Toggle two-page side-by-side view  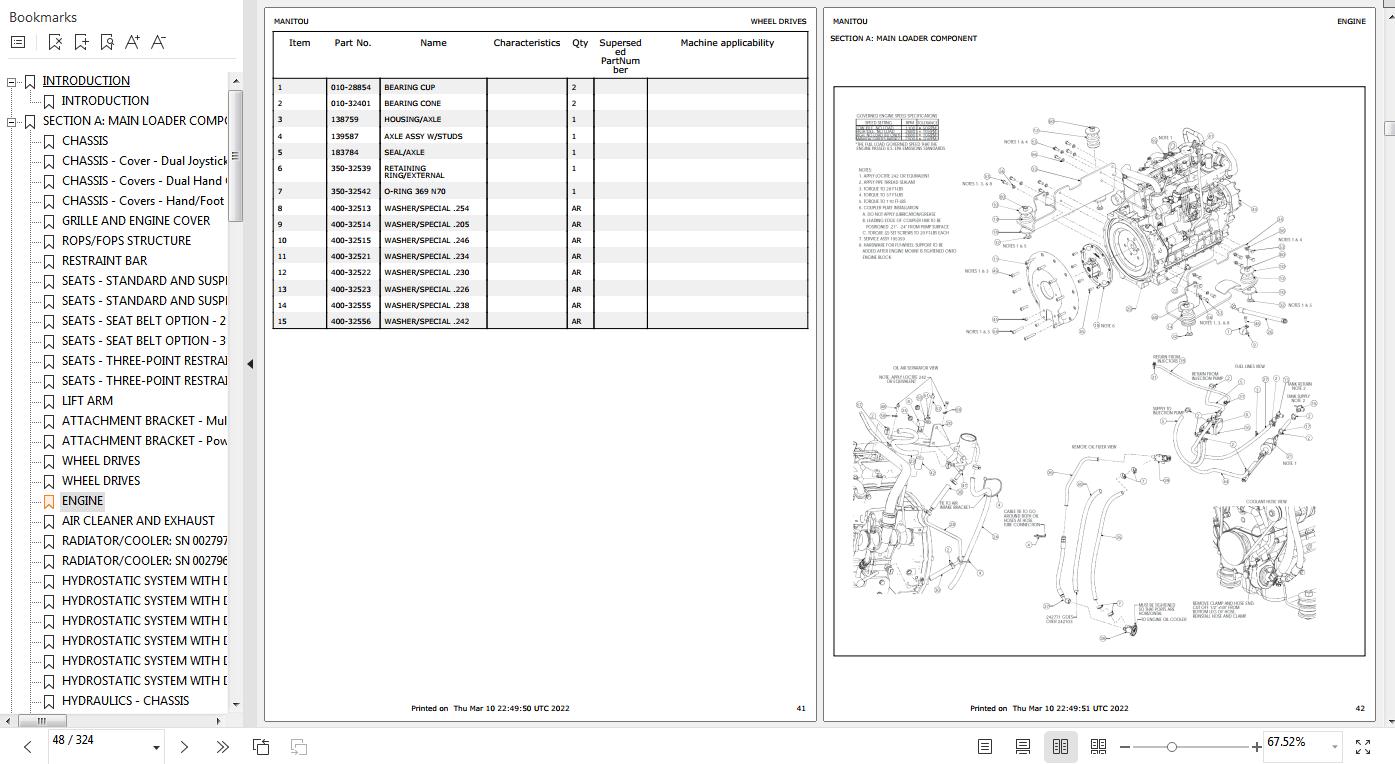point(1060,746)
